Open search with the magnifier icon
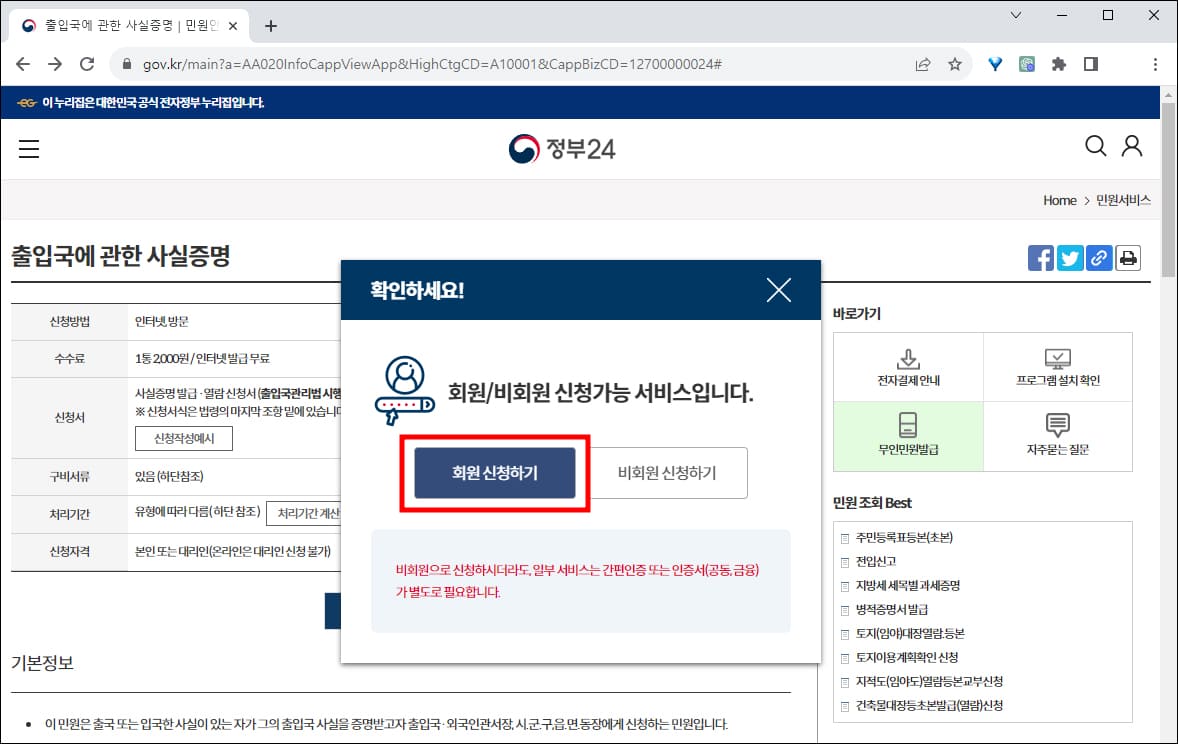Screen dimensions: 1178x744 click(x=1096, y=146)
